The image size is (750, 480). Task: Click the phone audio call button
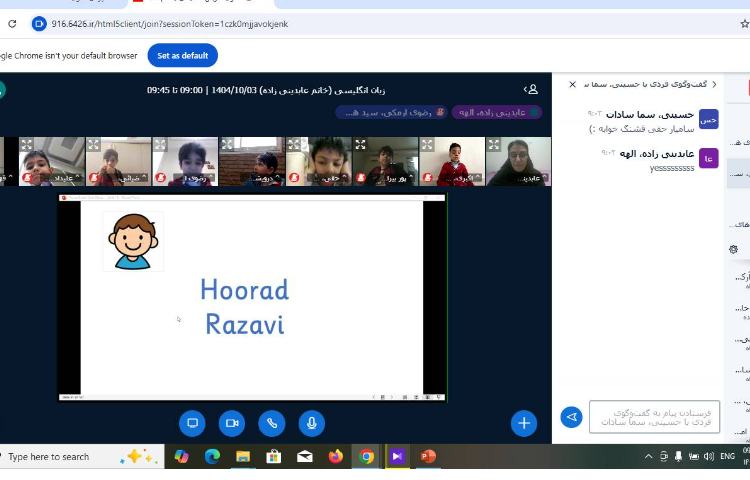[x=272, y=423]
